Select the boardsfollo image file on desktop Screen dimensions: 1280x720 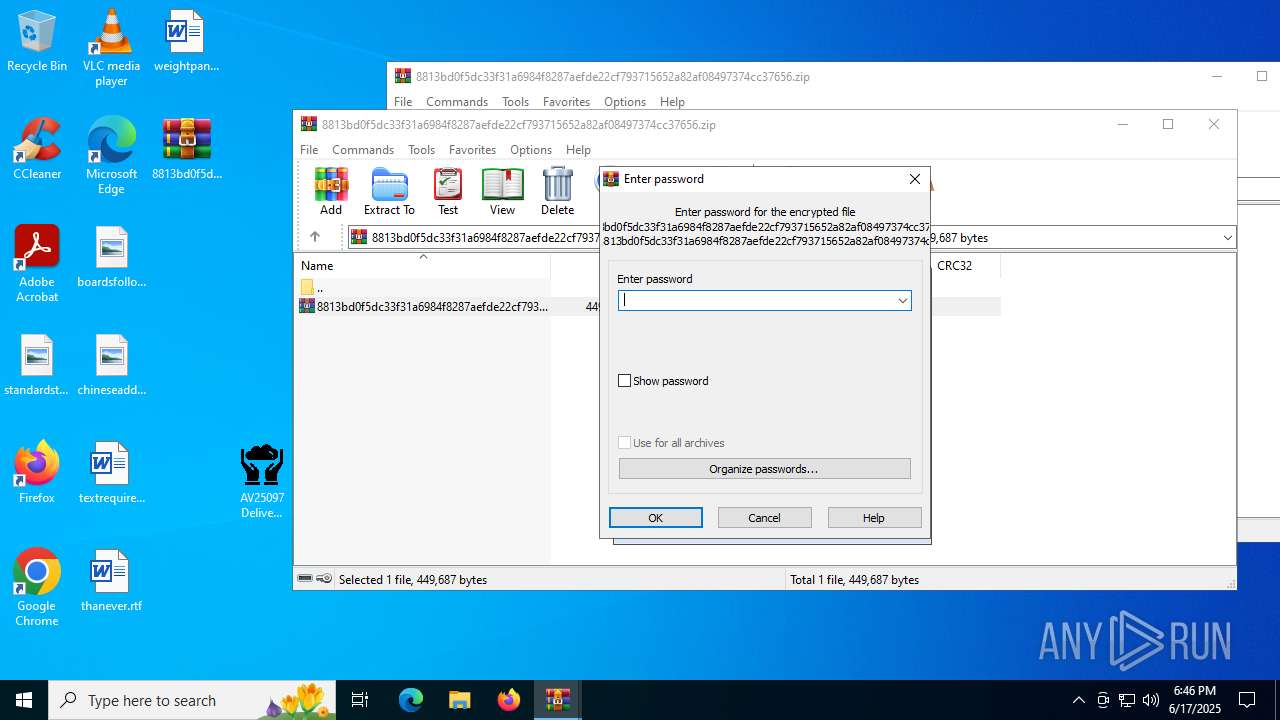(x=111, y=257)
